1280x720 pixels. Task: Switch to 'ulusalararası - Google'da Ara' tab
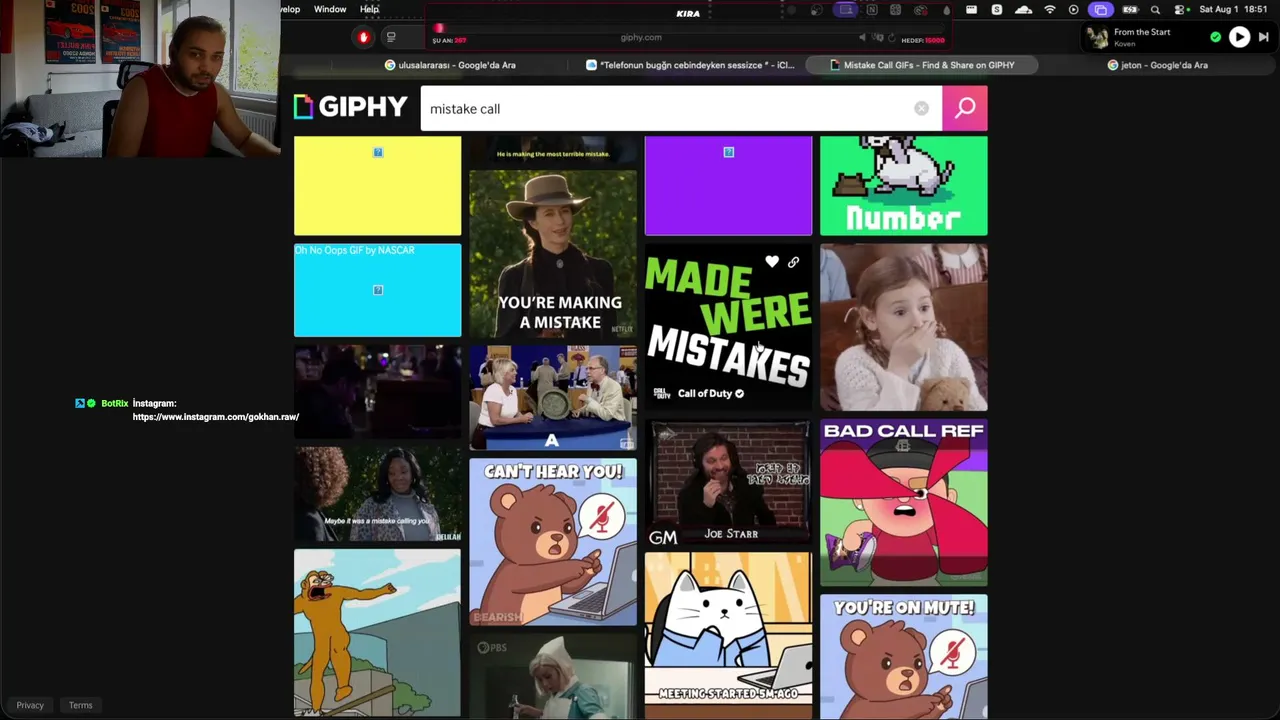point(450,65)
